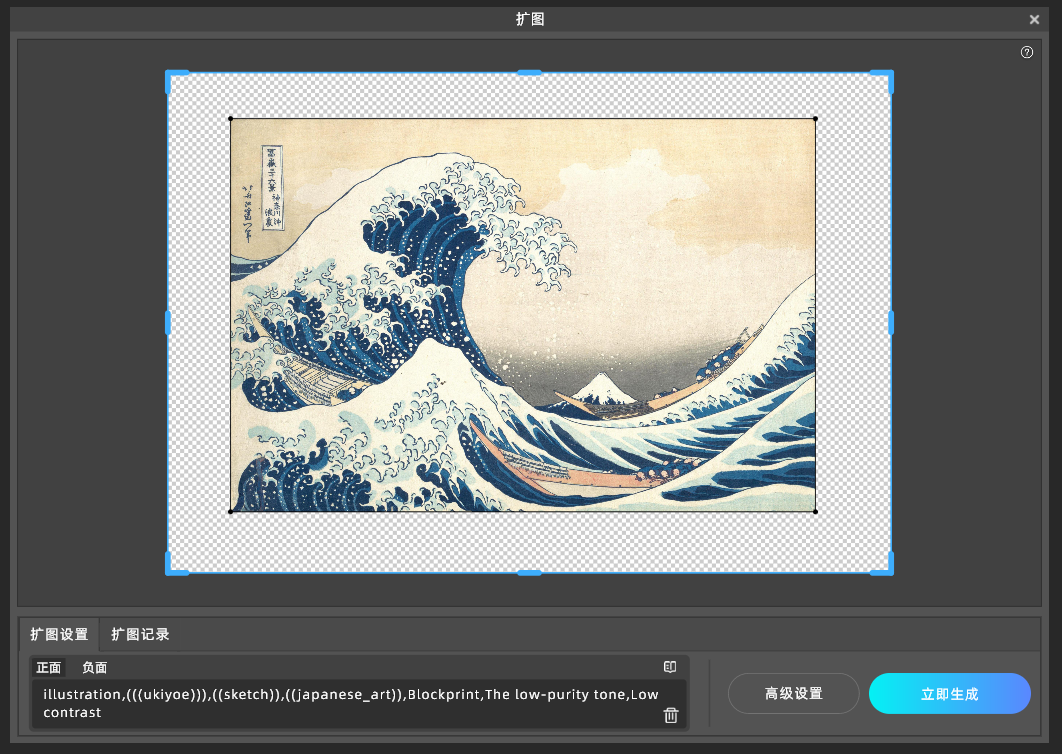Screen dimensions: 1062x754
Task: Click the 立即生成 button
Action: 950,693
